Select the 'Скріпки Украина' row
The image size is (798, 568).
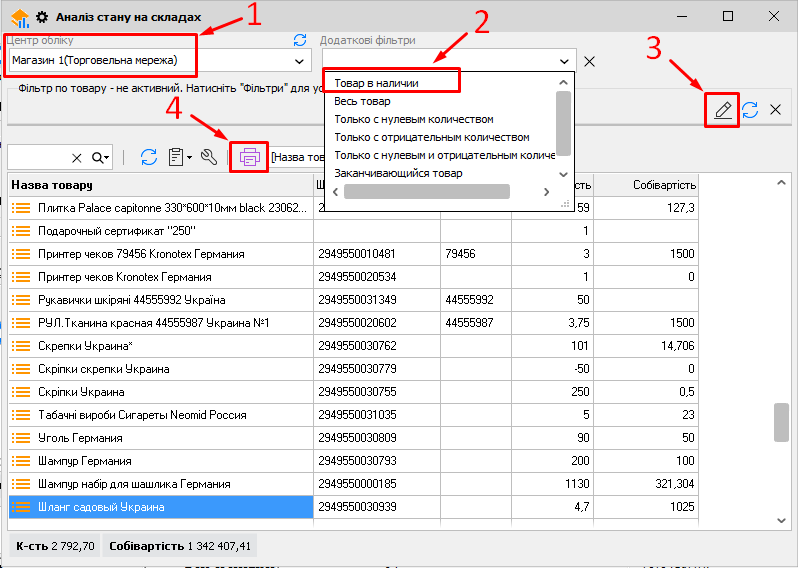pos(160,392)
